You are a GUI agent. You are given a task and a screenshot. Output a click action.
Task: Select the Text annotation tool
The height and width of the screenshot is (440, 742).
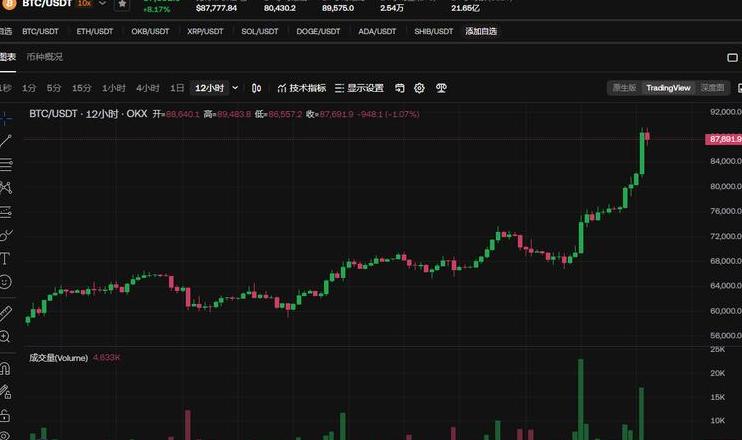(5, 258)
